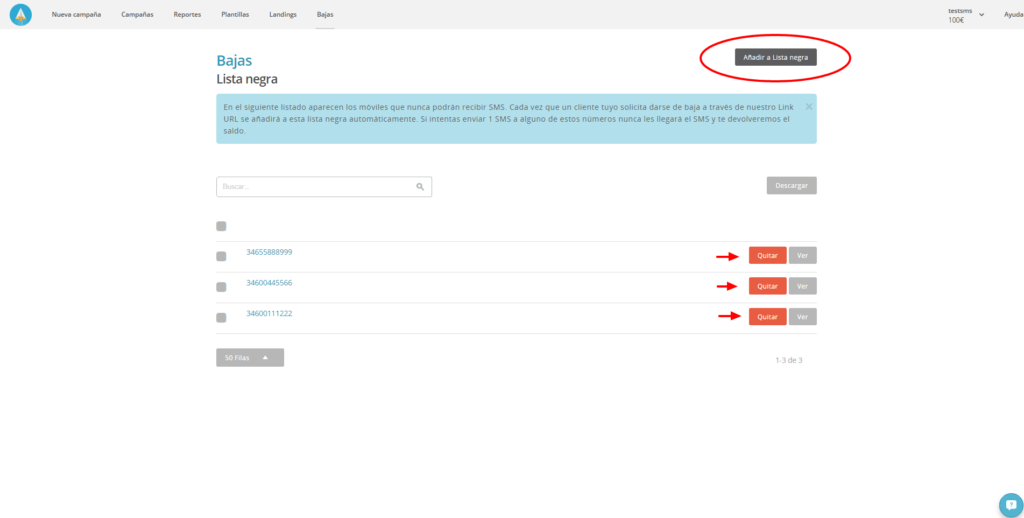The image size is (1024, 518).
Task: Navigate to Reportes
Action: click(x=187, y=15)
